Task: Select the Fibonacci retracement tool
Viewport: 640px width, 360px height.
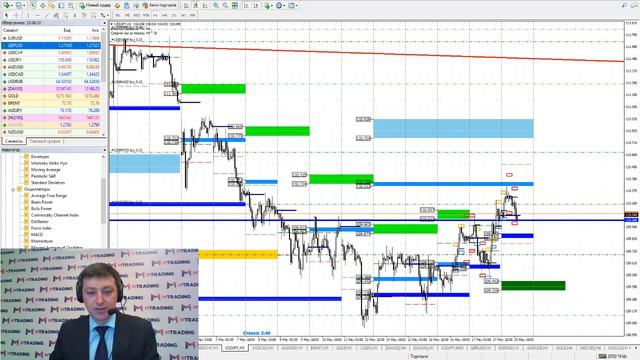Action: (66, 15)
